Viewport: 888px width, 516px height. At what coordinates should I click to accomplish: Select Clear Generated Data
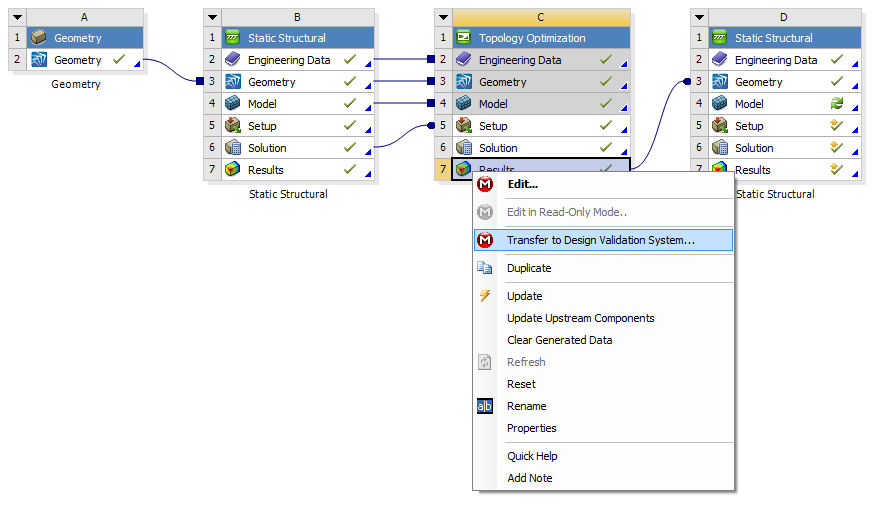click(x=603, y=340)
